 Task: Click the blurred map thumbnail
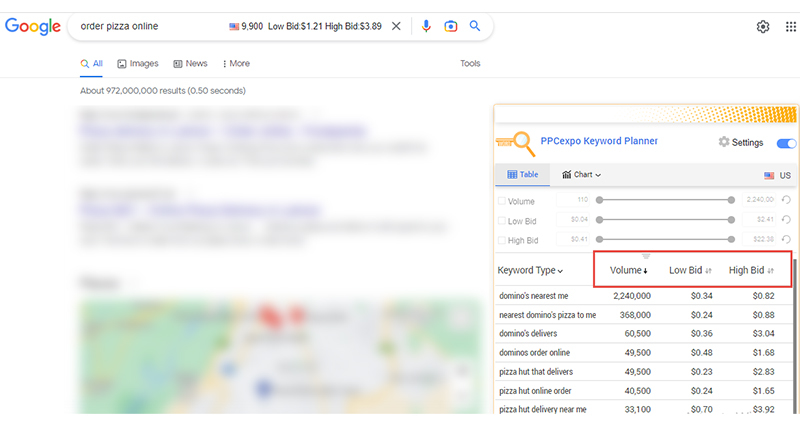(x=280, y=356)
